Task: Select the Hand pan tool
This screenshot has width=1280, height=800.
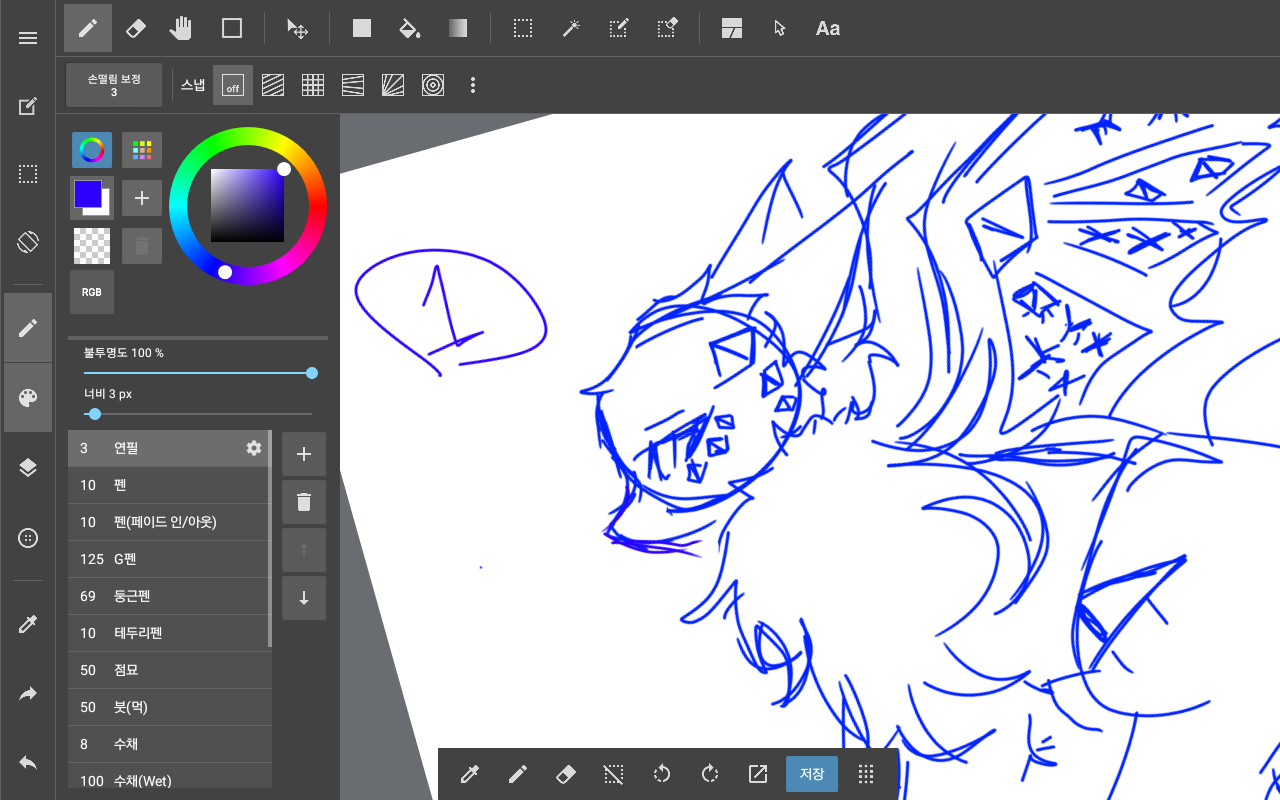Action: pos(181,28)
